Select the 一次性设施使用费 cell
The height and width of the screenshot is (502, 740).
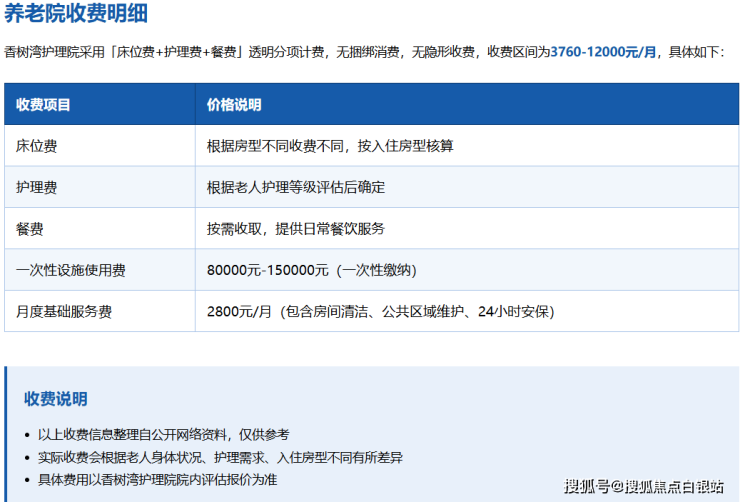(x=100, y=270)
